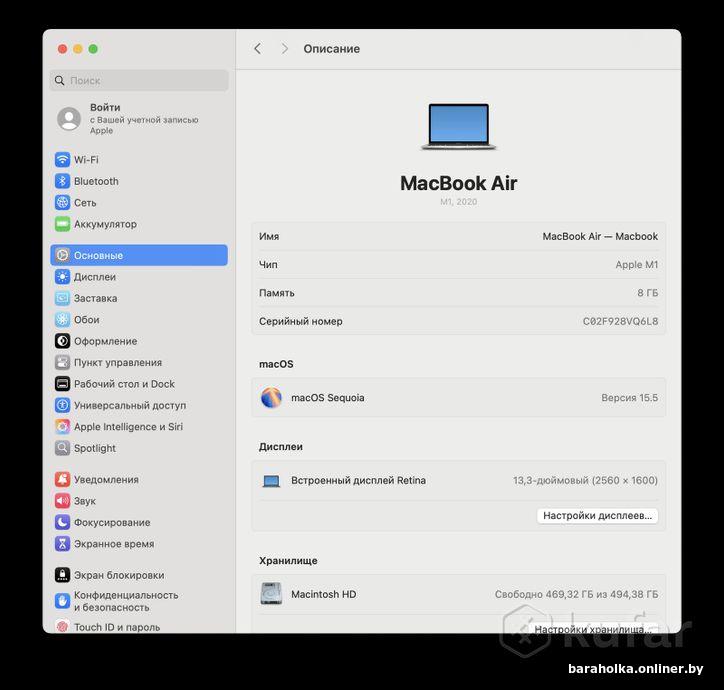The width and height of the screenshot is (724, 690).
Task: Select the Spotlight sidebar label
Action: pos(95,448)
